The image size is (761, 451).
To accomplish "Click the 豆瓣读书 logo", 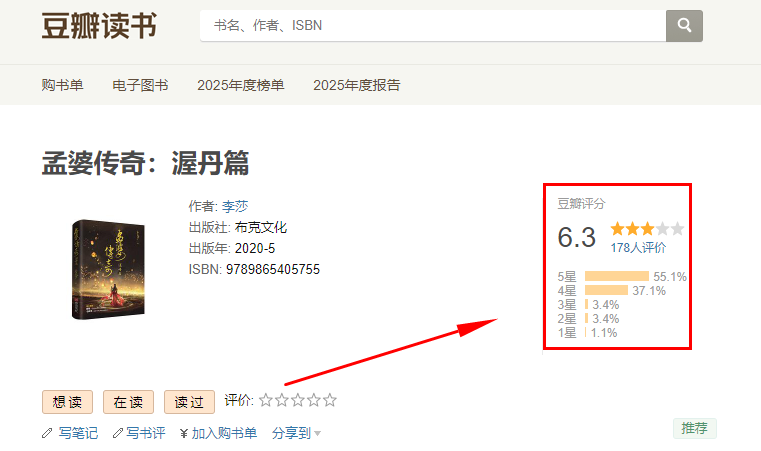I will coord(99,26).
